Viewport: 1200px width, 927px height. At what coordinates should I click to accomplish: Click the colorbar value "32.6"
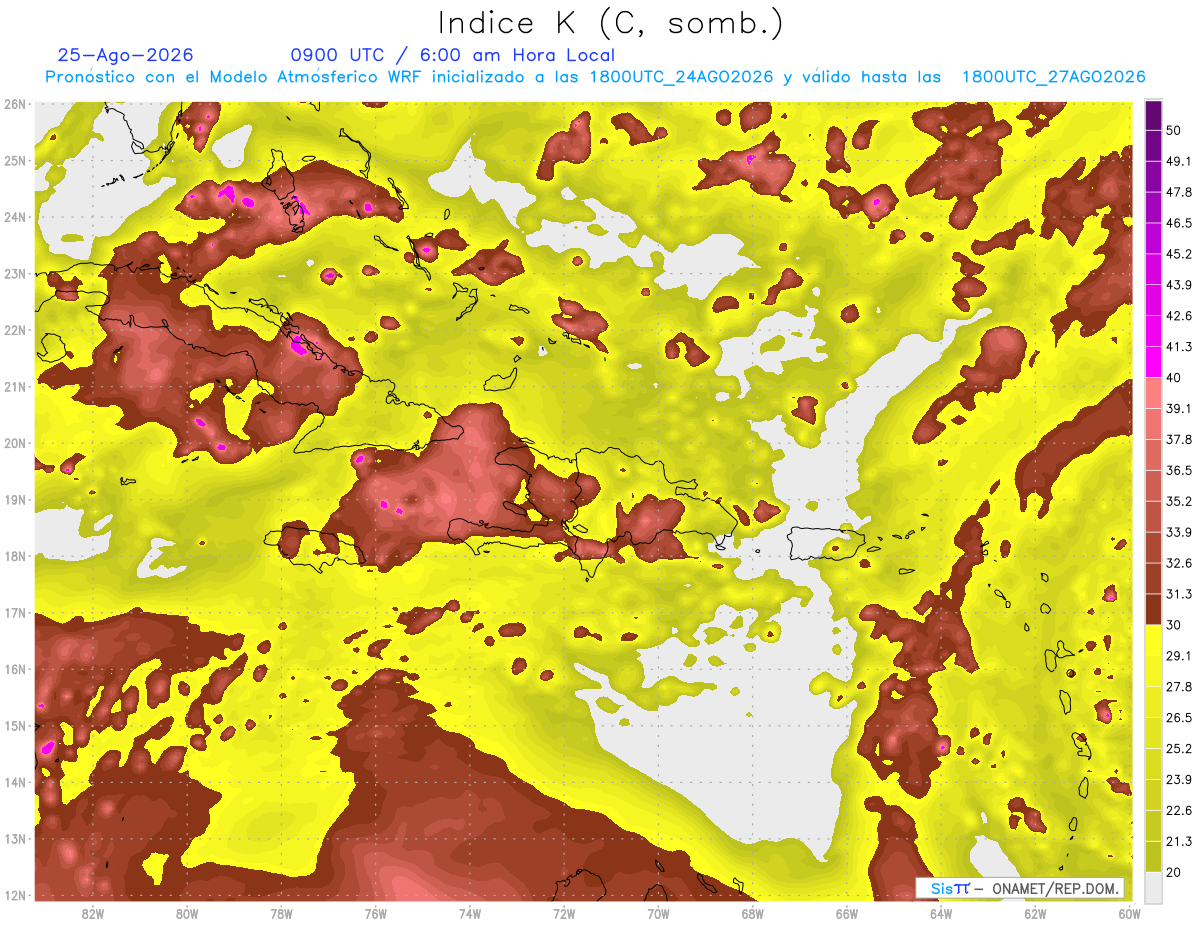point(1178,563)
